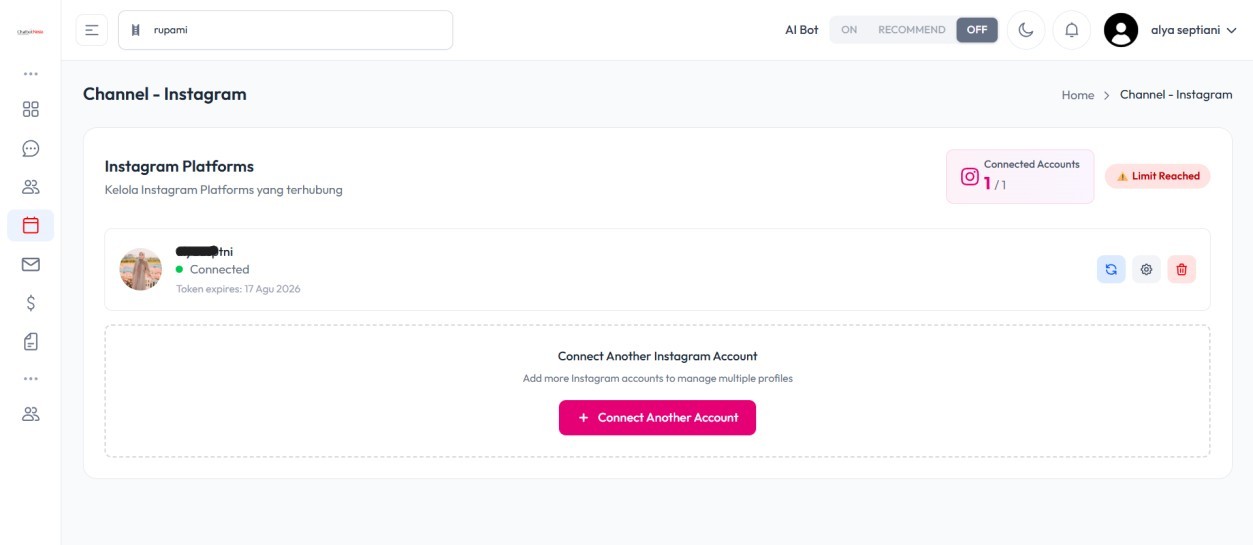The height and width of the screenshot is (545, 1253).
Task: Click the building icon in rupami field
Action: coord(136,30)
